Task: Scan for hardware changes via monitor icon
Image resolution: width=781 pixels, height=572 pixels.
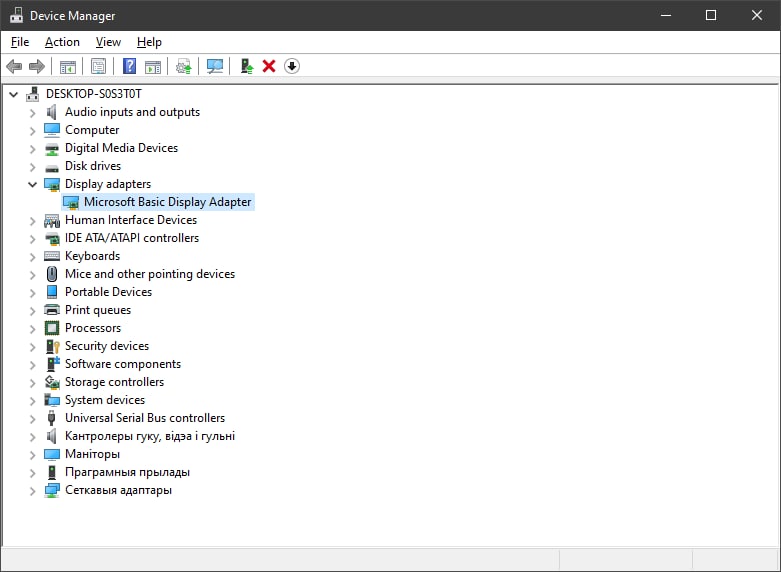Action: click(215, 66)
